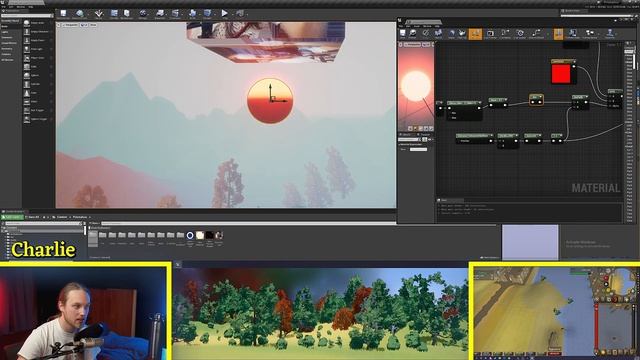Image resolution: width=640 pixels, height=360 pixels.
Task: Open the Filters dropdown in Content Browser
Action: click(x=94, y=223)
